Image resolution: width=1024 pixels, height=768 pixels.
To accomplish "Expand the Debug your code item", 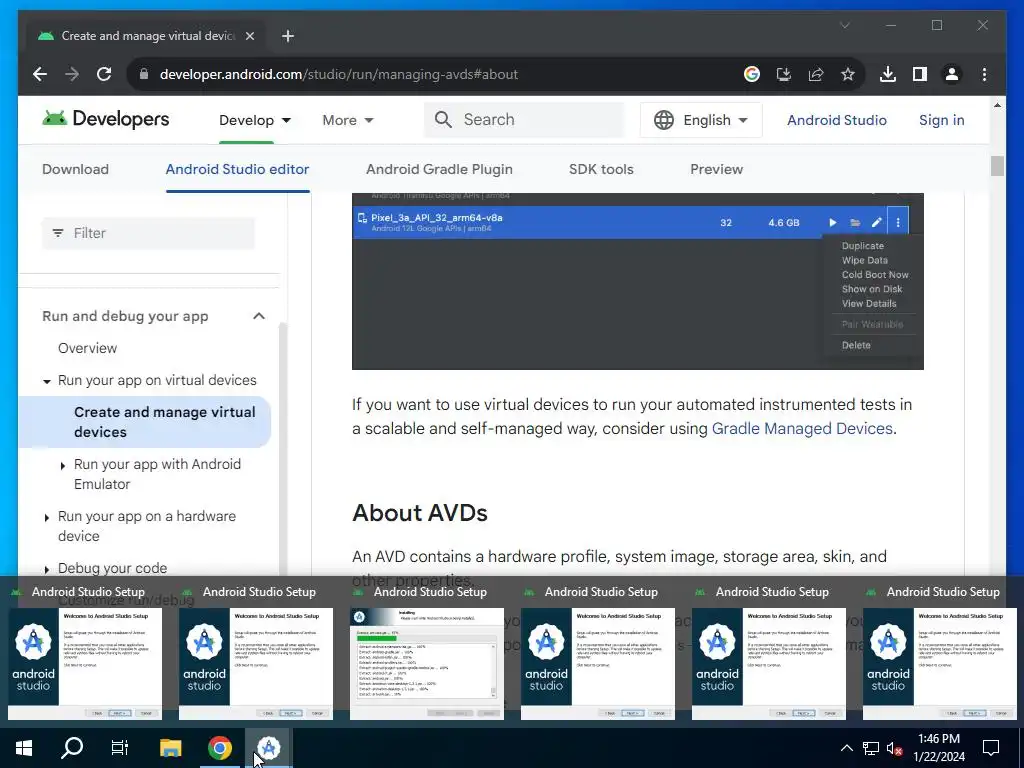I will 46,569.
